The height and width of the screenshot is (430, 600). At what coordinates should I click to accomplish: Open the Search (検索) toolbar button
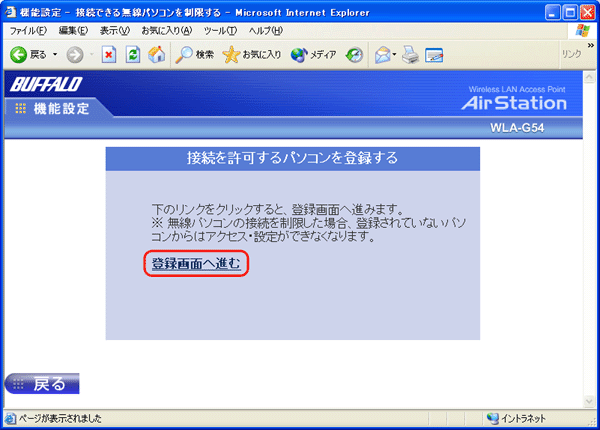pos(195,54)
